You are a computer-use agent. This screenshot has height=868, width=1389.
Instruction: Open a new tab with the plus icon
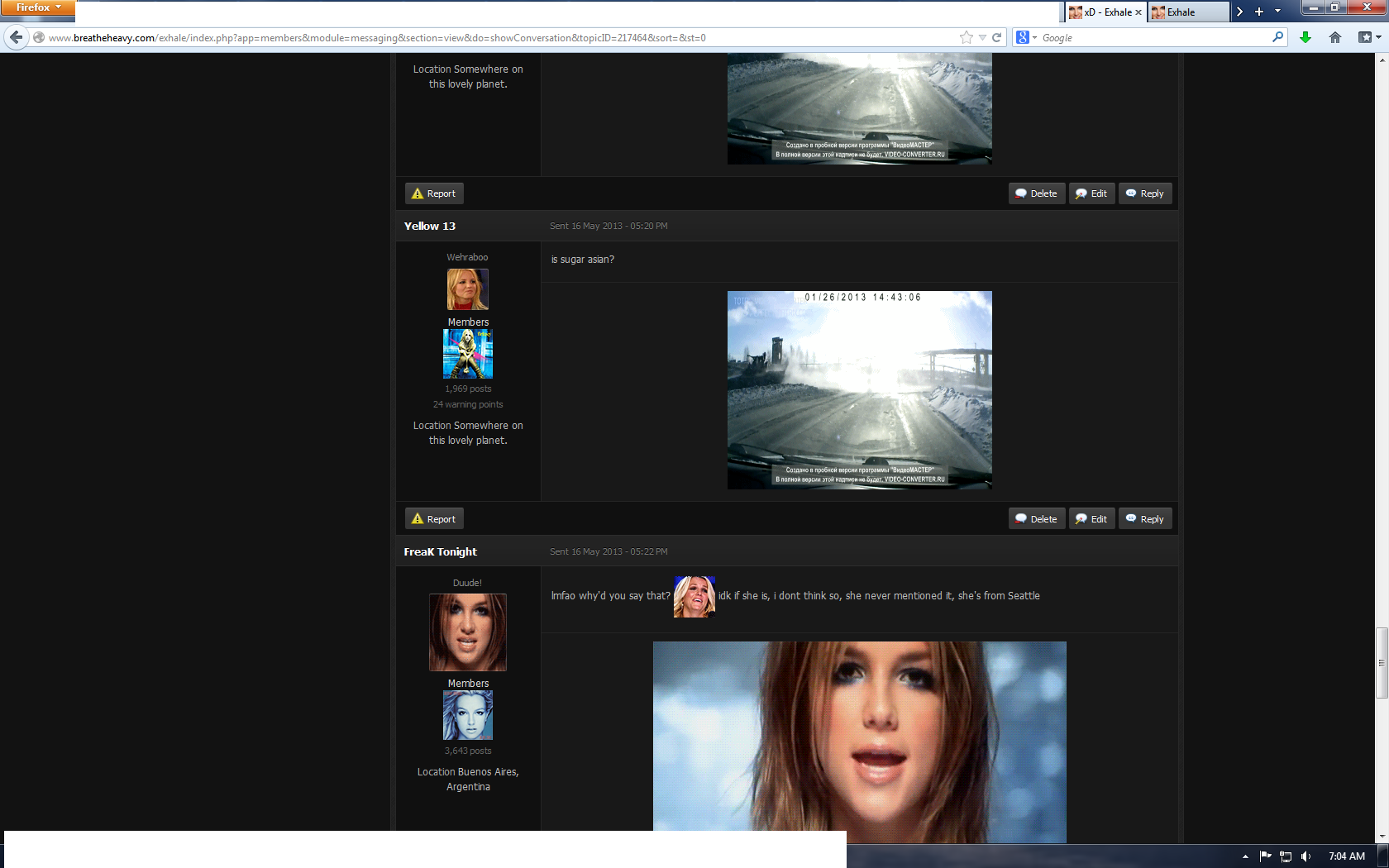coord(1259,12)
